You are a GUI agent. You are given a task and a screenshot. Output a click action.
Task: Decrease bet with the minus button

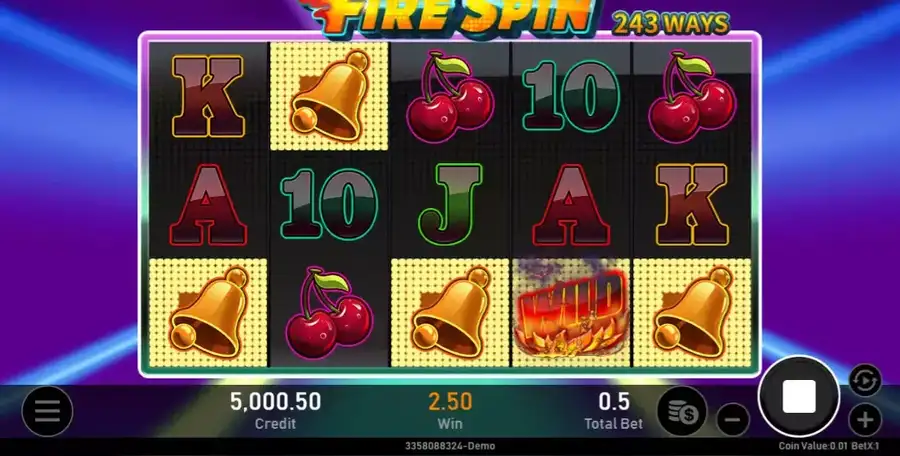click(x=733, y=419)
